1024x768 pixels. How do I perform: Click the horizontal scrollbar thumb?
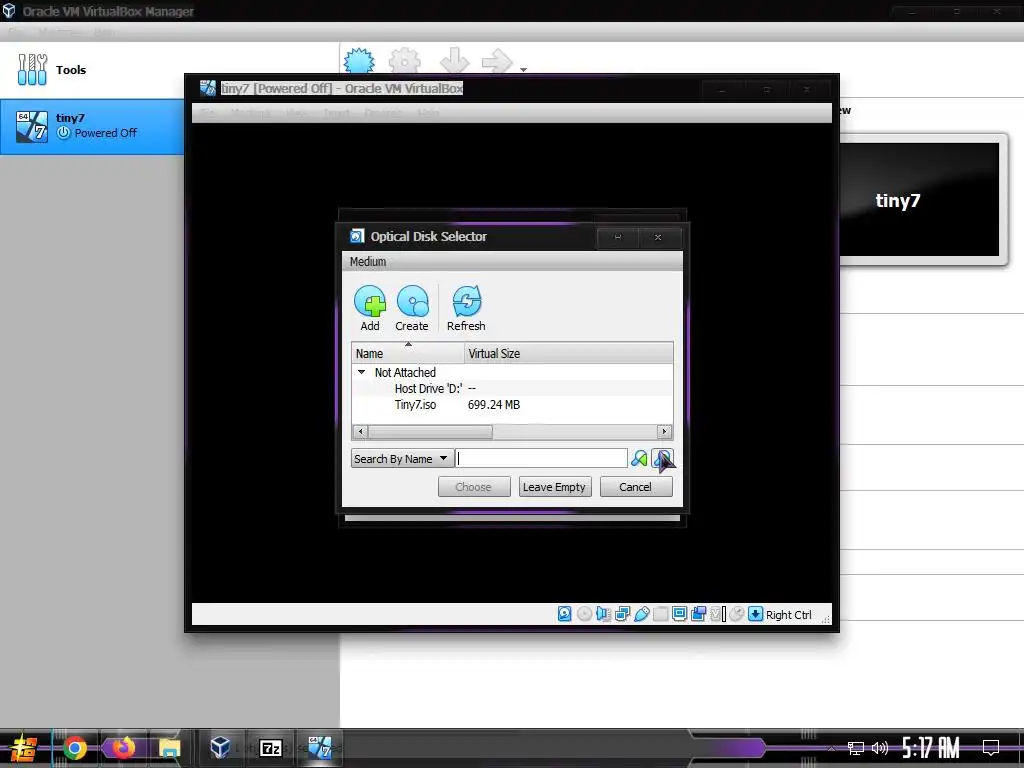pyautogui.click(x=430, y=432)
